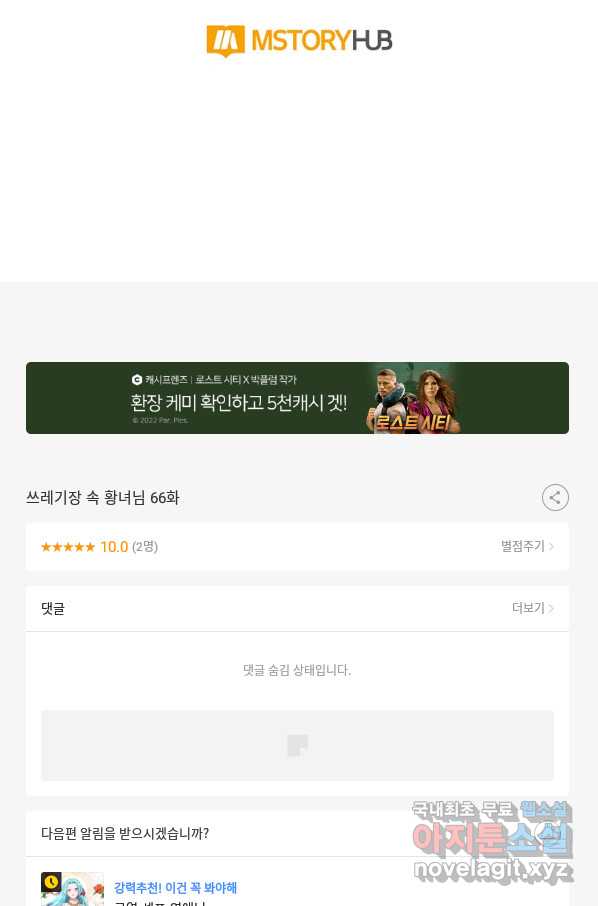Image resolution: width=598 pixels, height=906 pixels.
Task: Click the orange MSTORYHUB book logo icon
Action: click(x=225, y=41)
